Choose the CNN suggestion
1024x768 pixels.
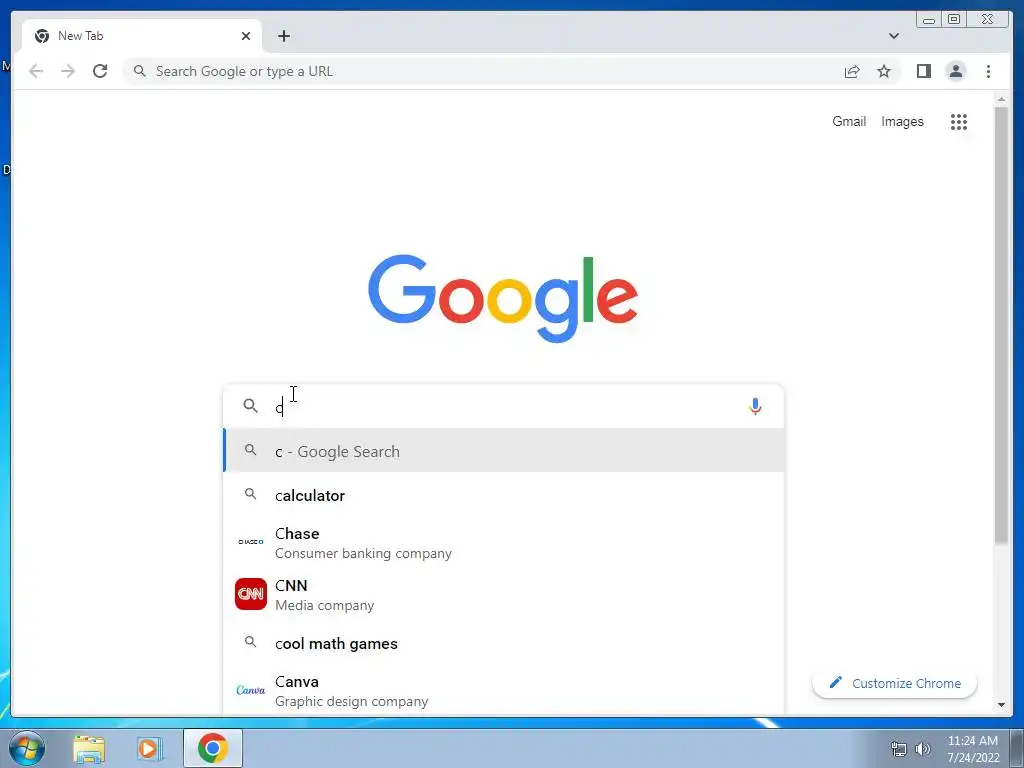[x=504, y=594]
